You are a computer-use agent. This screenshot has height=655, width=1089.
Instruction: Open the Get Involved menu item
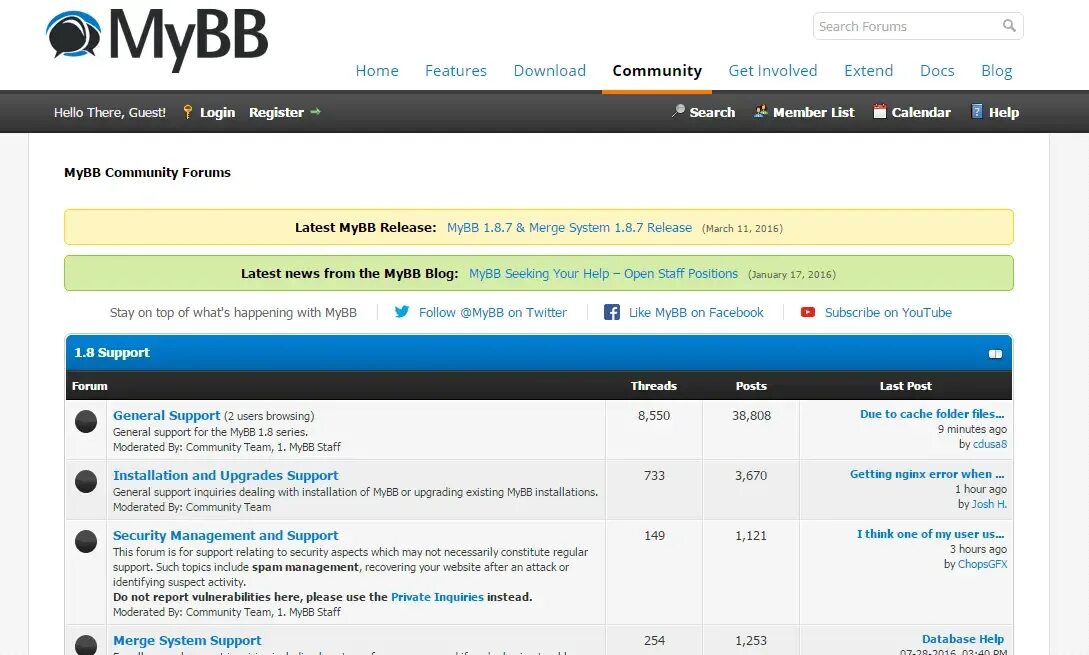[x=773, y=70]
